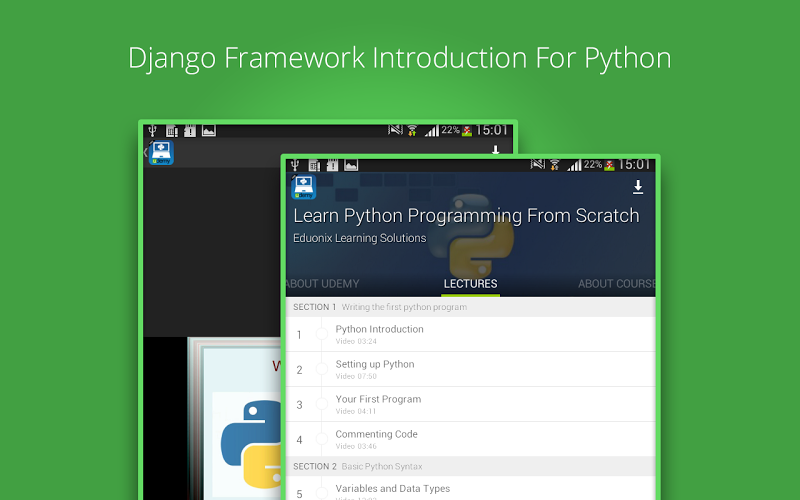The image size is (800, 500).
Task: Tap the signal strength icon in front status bar
Action: coord(574,165)
